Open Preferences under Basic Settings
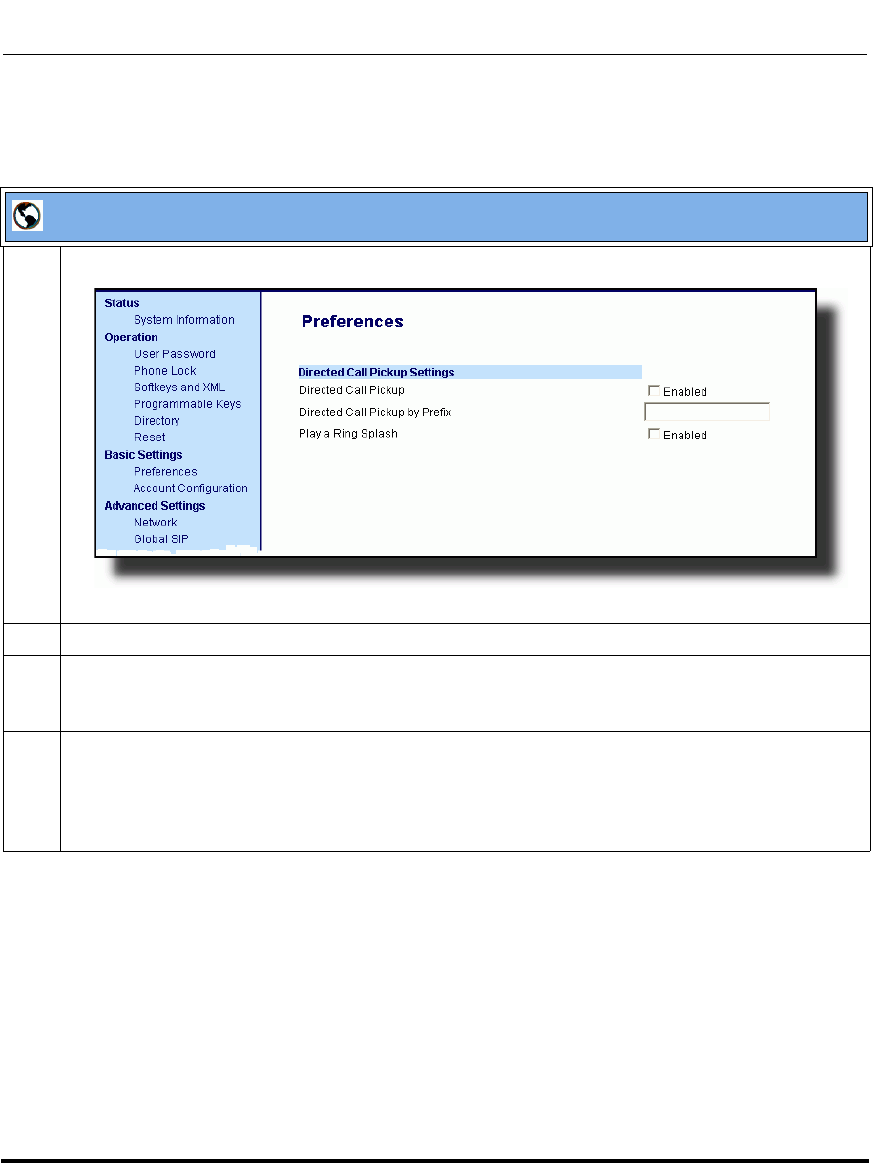This screenshot has width=873, height=1163. point(165,472)
